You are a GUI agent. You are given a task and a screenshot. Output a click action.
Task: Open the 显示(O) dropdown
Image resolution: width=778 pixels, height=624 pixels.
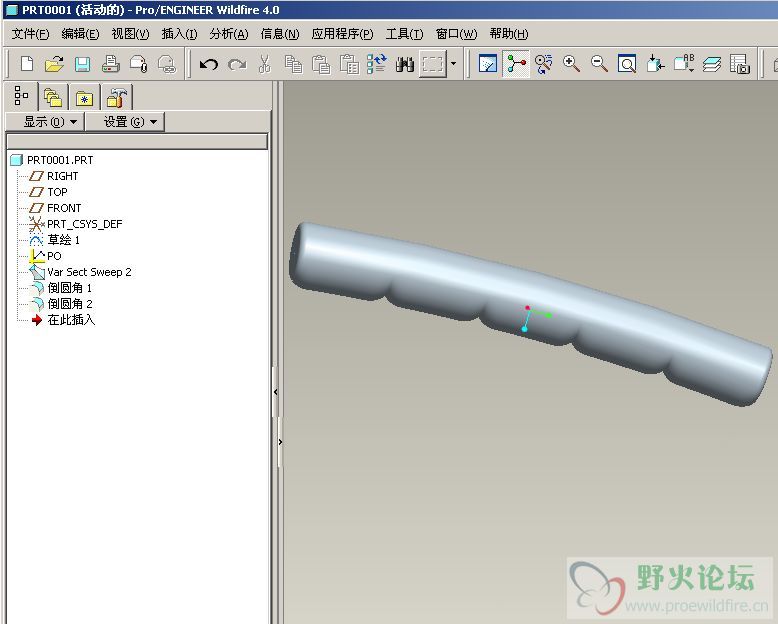pyautogui.click(x=45, y=122)
